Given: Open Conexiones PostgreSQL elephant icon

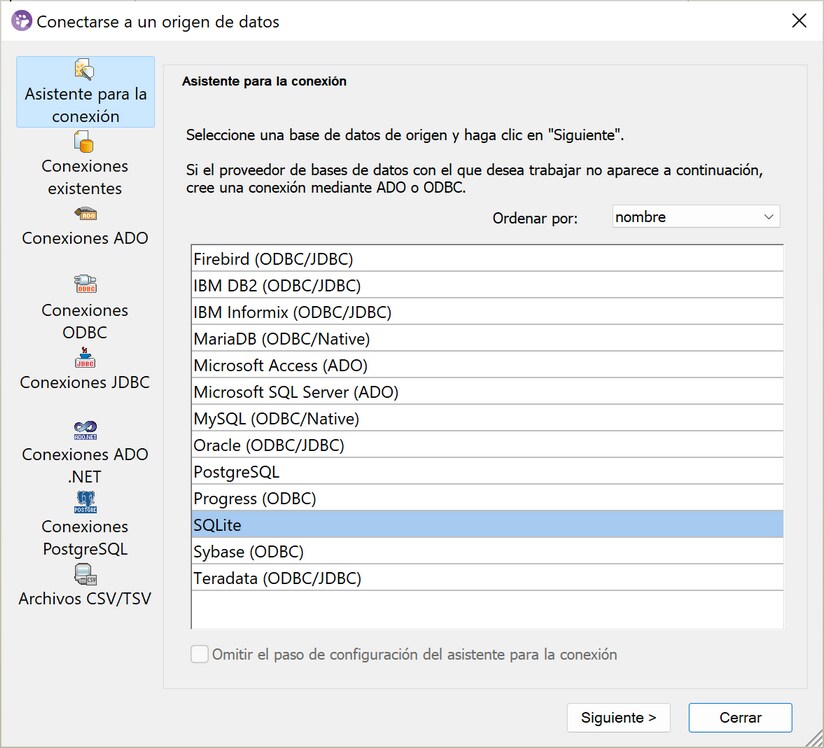Looking at the screenshot, I should (x=85, y=502).
